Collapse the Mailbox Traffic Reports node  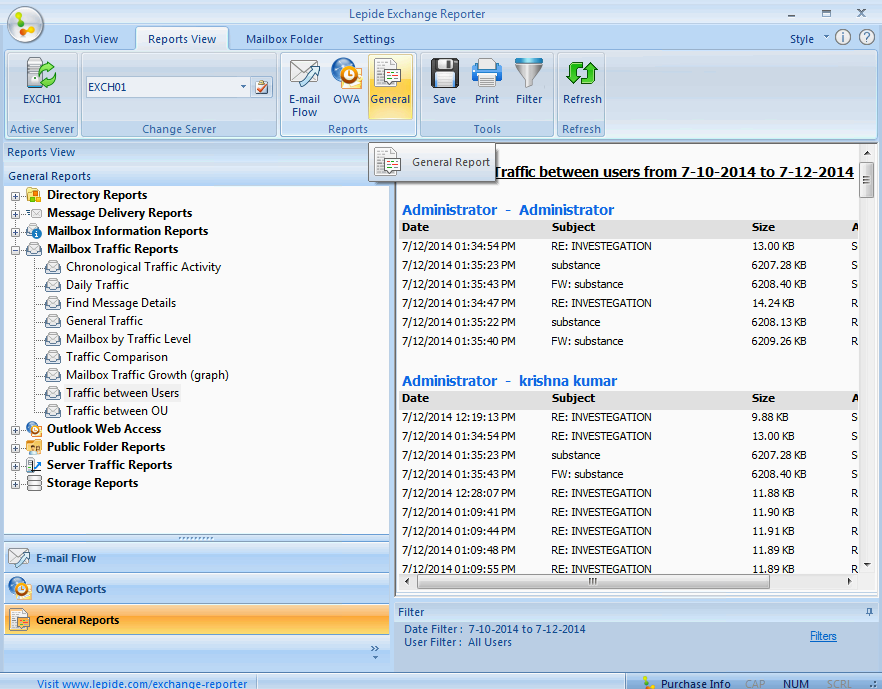[15, 250]
